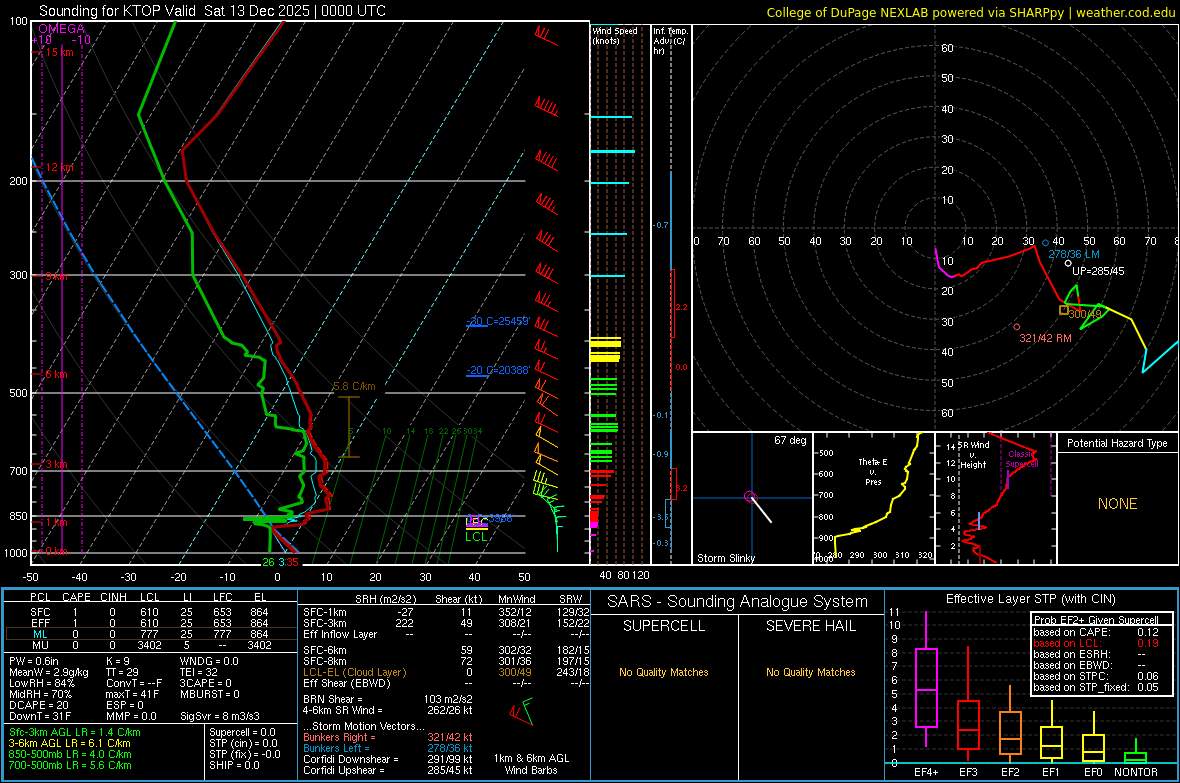Click the SHIP = 0.0 value
The image size is (1180, 783).
pyautogui.click(x=234, y=765)
